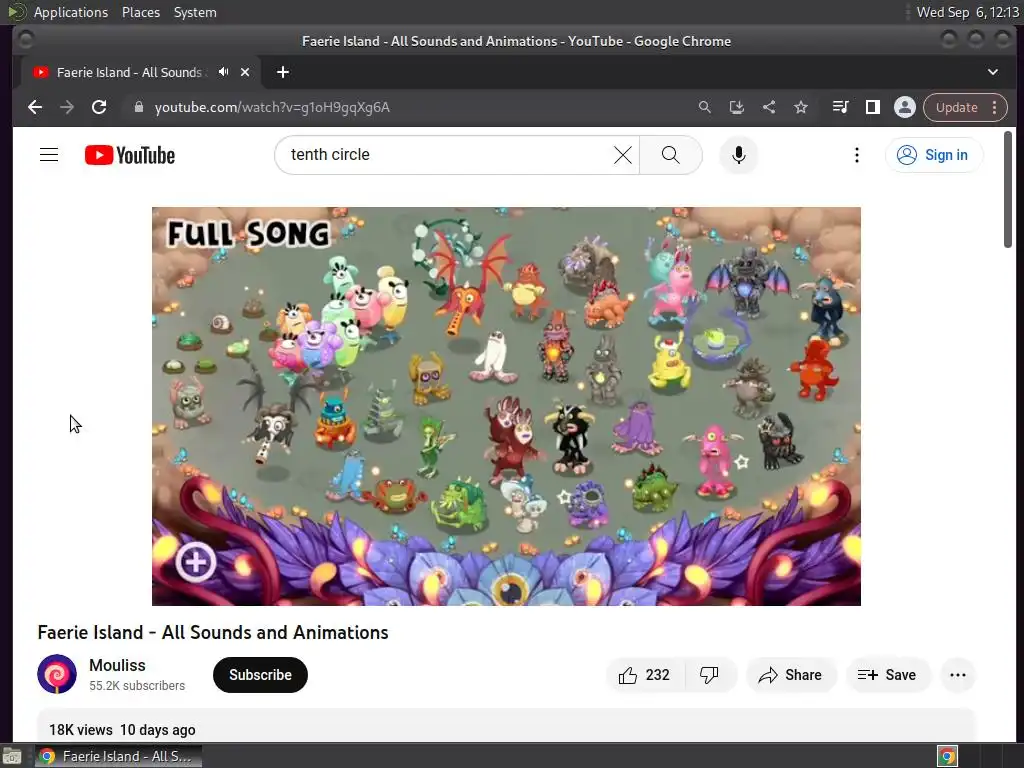1024x768 pixels.
Task: Click taskbar Faerie Island Chrome window button
Action: click(x=118, y=756)
